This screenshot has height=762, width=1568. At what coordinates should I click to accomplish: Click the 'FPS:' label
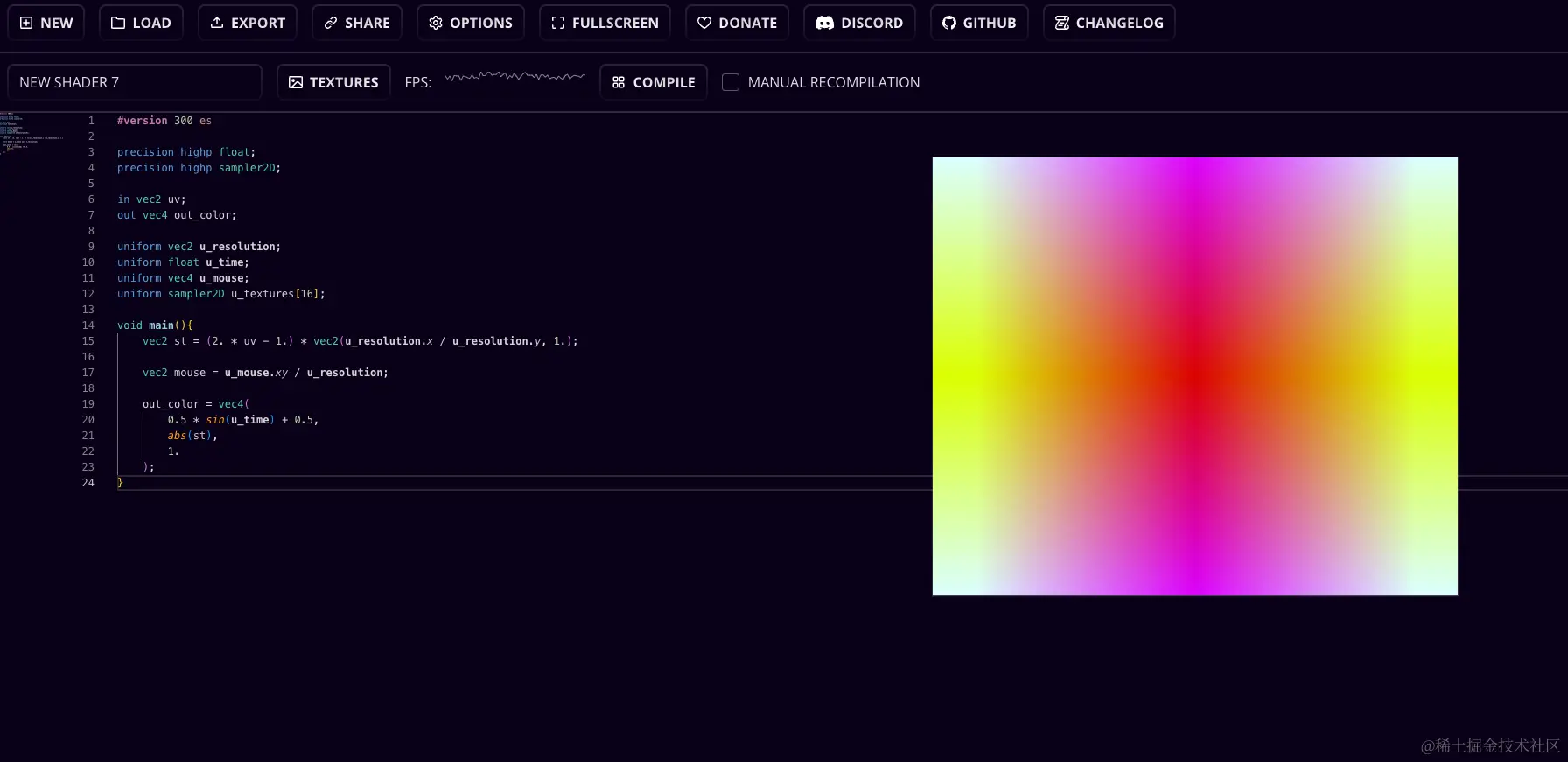click(418, 82)
